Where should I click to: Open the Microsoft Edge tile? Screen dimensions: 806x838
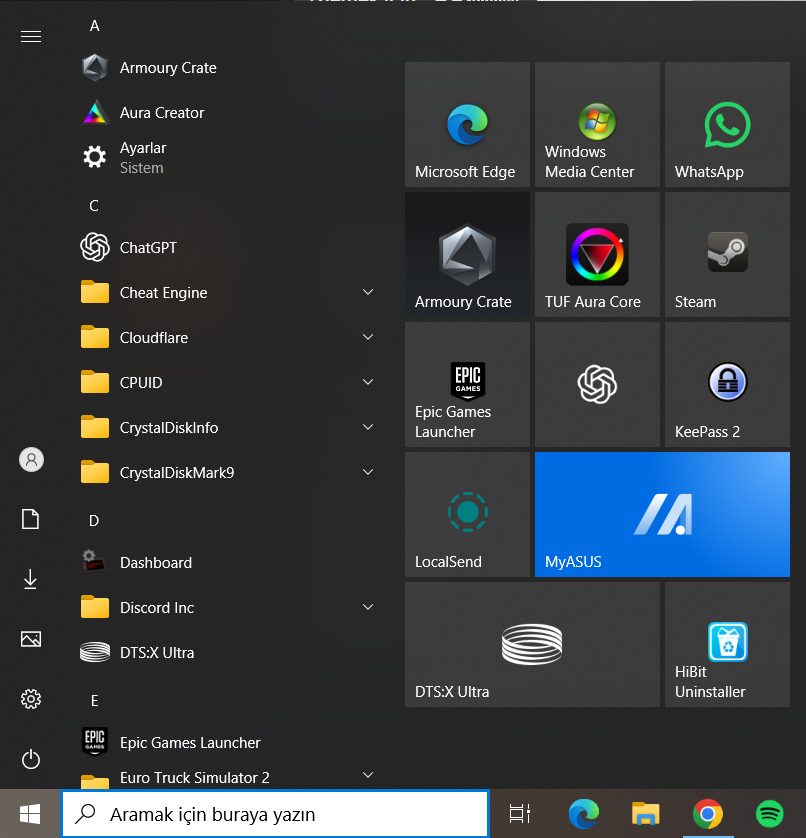pyautogui.click(x=467, y=125)
